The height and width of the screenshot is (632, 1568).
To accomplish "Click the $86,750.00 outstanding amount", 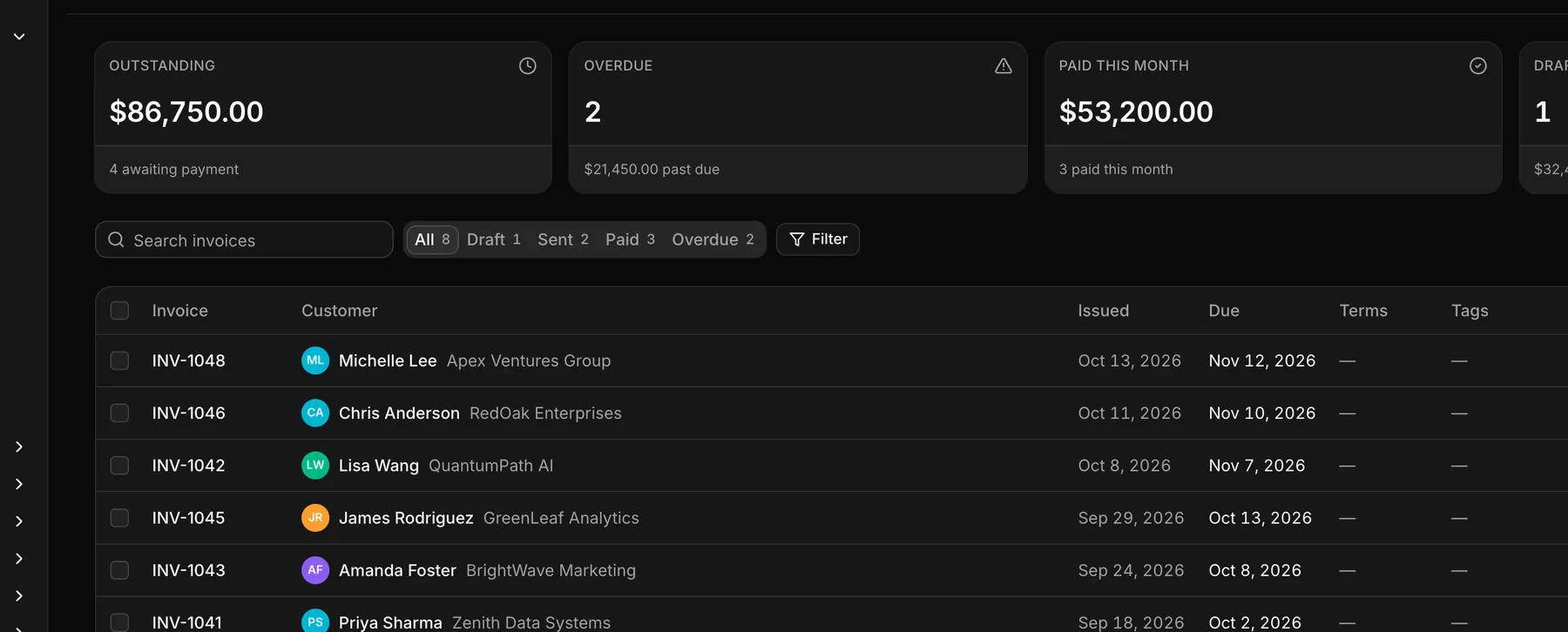I will point(186,111).
